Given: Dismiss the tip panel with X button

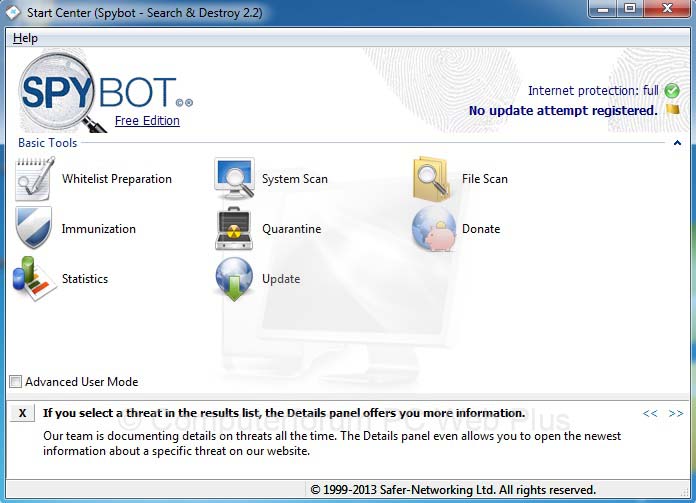Looking at the screenshot, I should (22, 413).
